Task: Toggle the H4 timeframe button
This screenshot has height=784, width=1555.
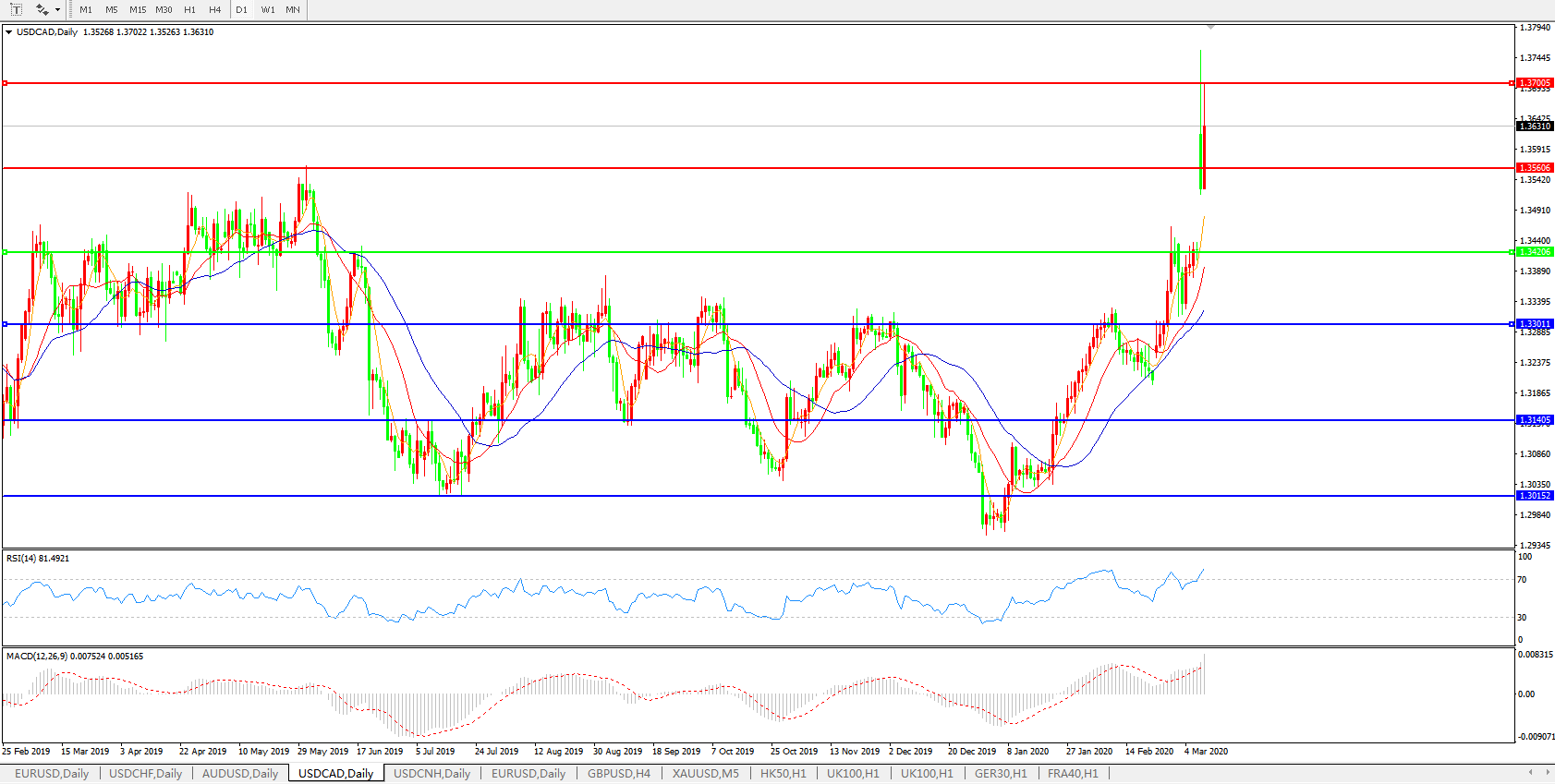Action: point(214,10)
